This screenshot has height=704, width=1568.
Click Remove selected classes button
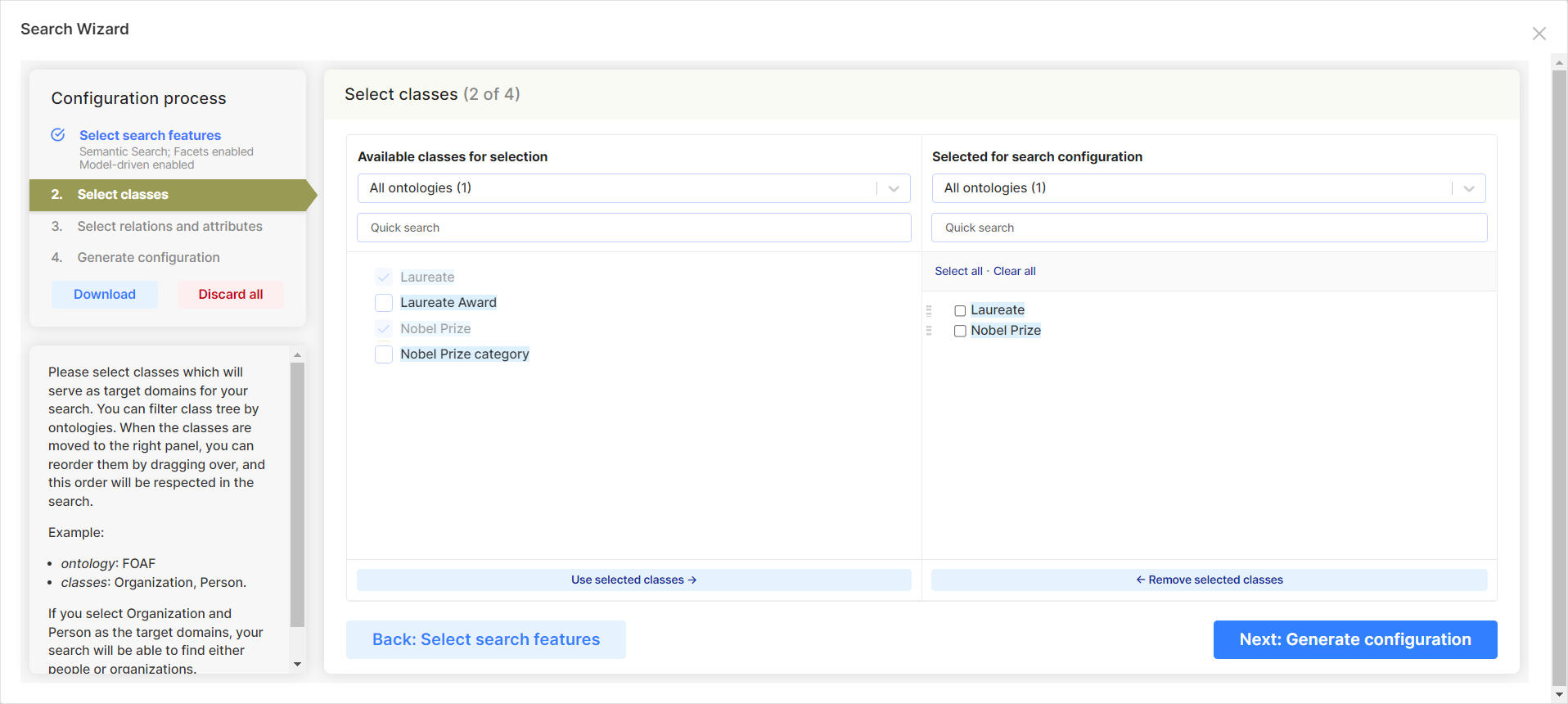[x=1210, y=580]
